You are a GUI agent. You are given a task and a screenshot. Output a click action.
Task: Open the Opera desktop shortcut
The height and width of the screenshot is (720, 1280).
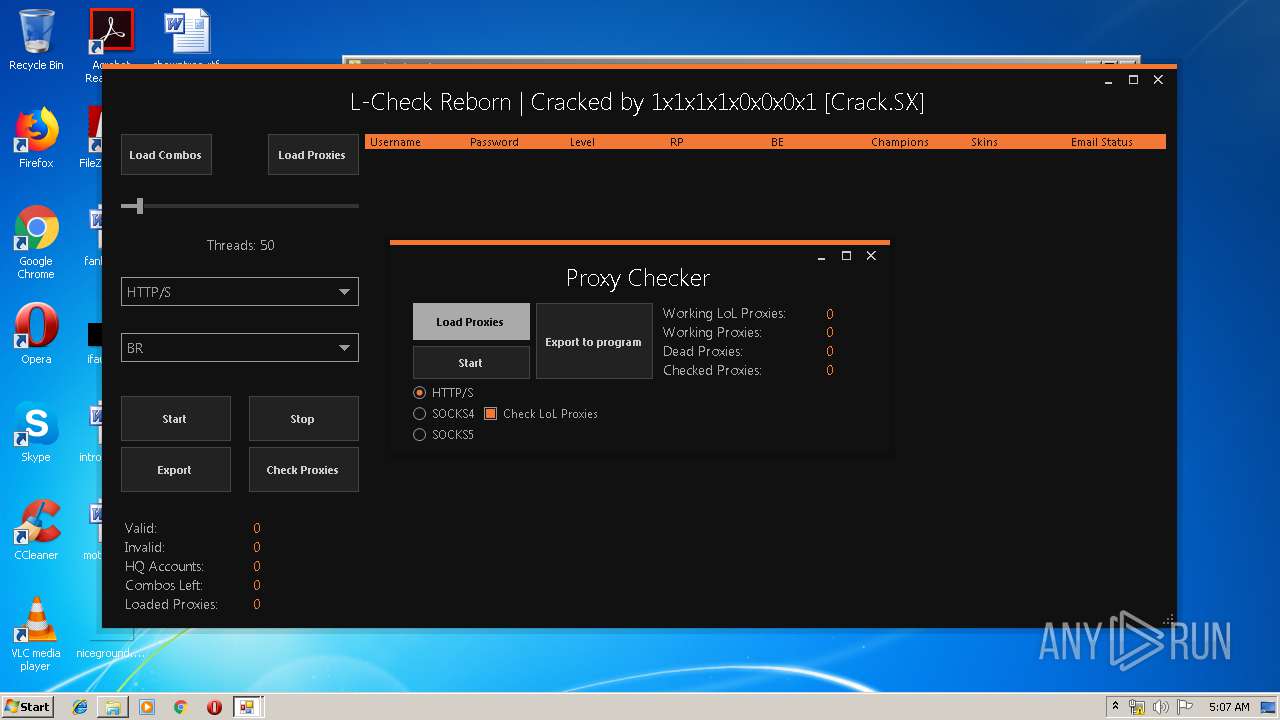tap(36, 333)
